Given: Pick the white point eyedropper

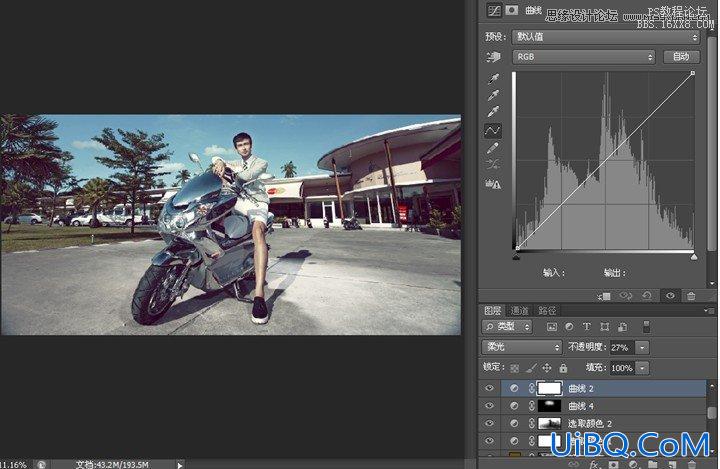Looking at the screenshot, I should point(493,112).
